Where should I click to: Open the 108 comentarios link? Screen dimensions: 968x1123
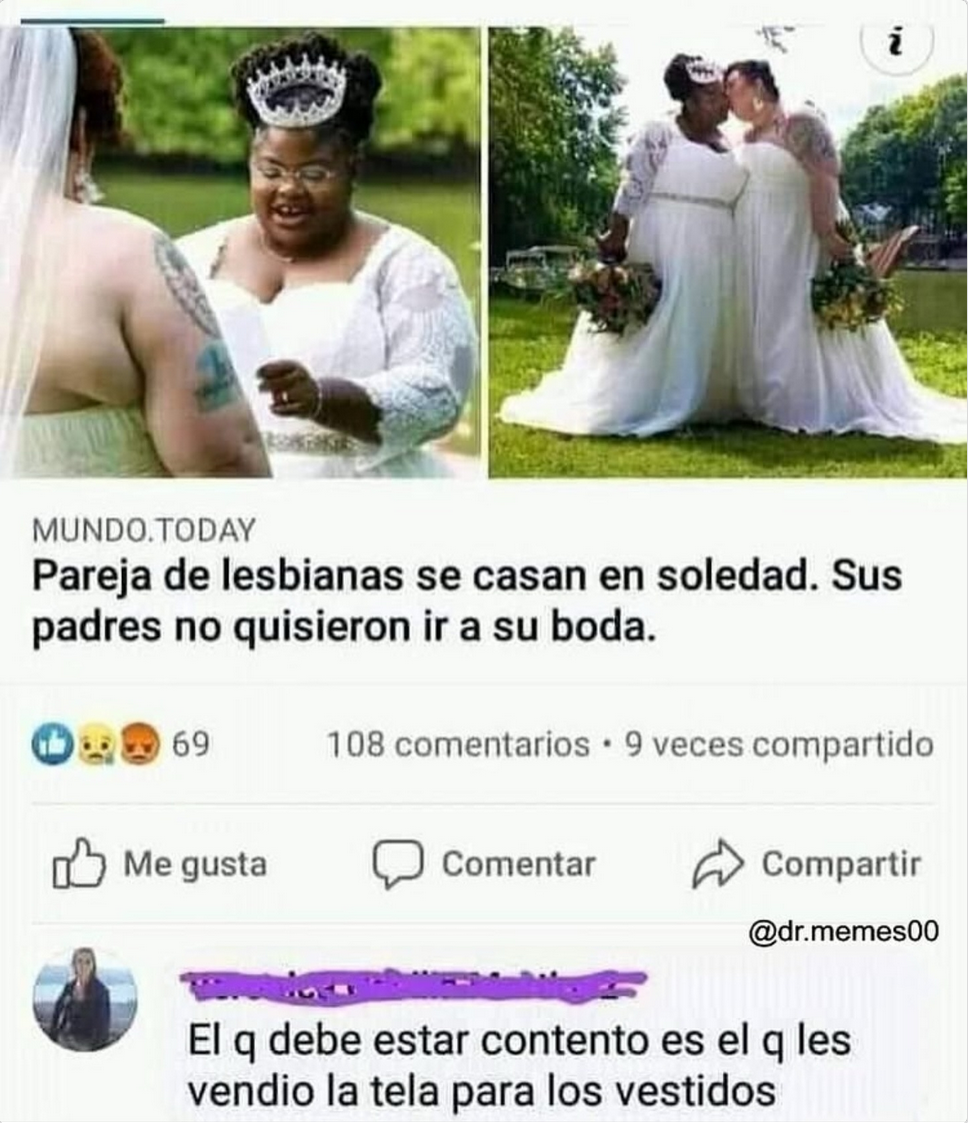pos(458,744)
